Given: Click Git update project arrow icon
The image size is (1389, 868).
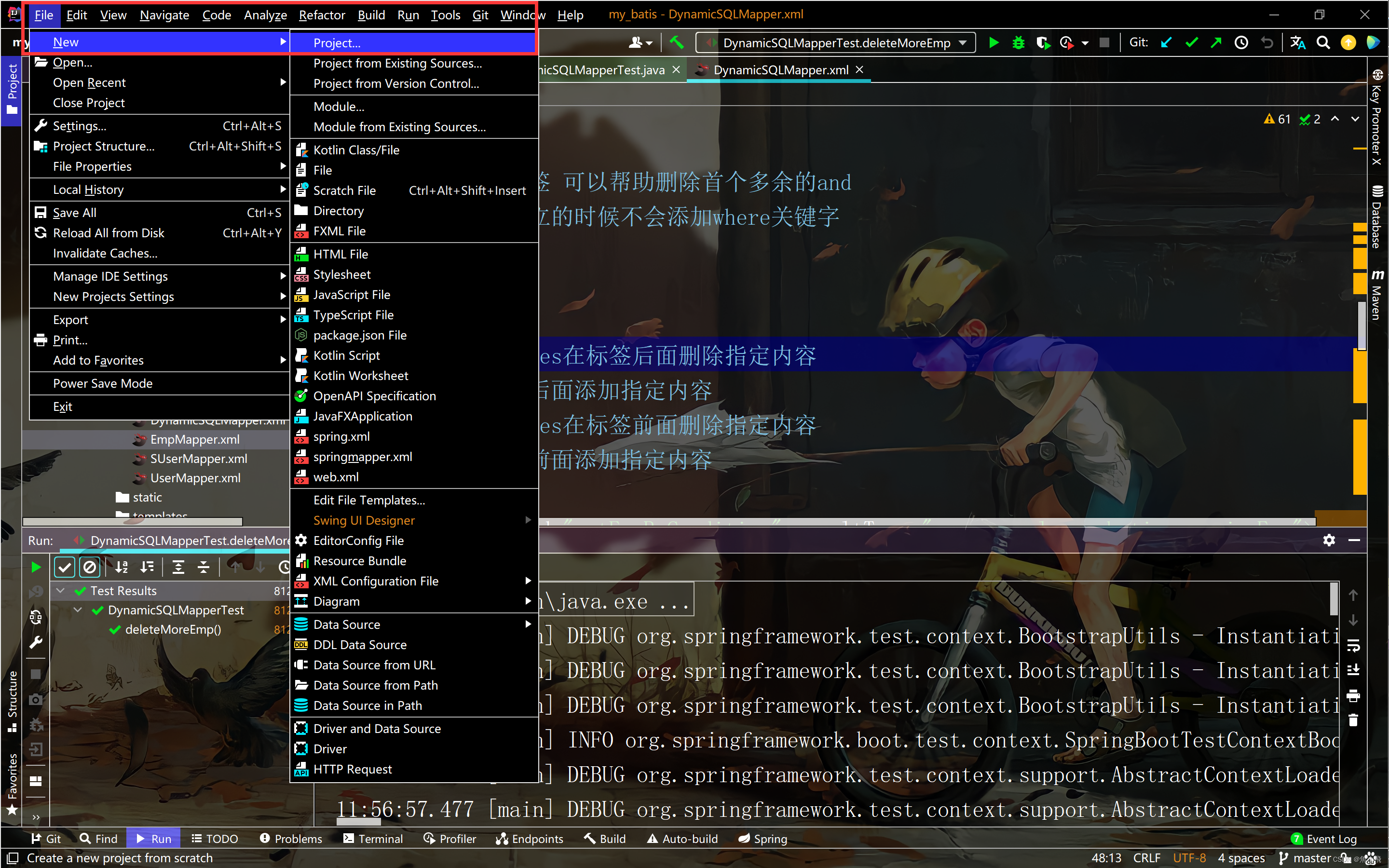Looking at the screenshot, I should tap(1166, 43).
